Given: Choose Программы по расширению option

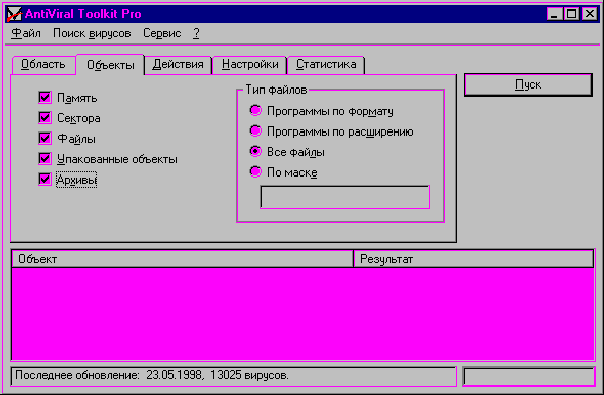Looking at the screenshot, I should click(255, 131).
